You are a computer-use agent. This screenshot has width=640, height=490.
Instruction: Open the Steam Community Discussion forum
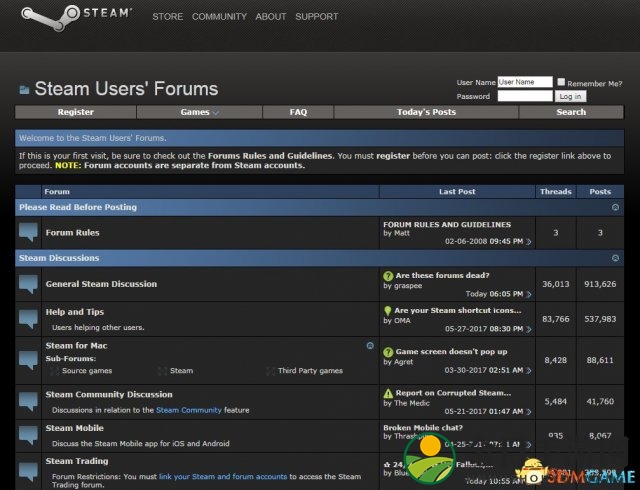click(109, 395)
